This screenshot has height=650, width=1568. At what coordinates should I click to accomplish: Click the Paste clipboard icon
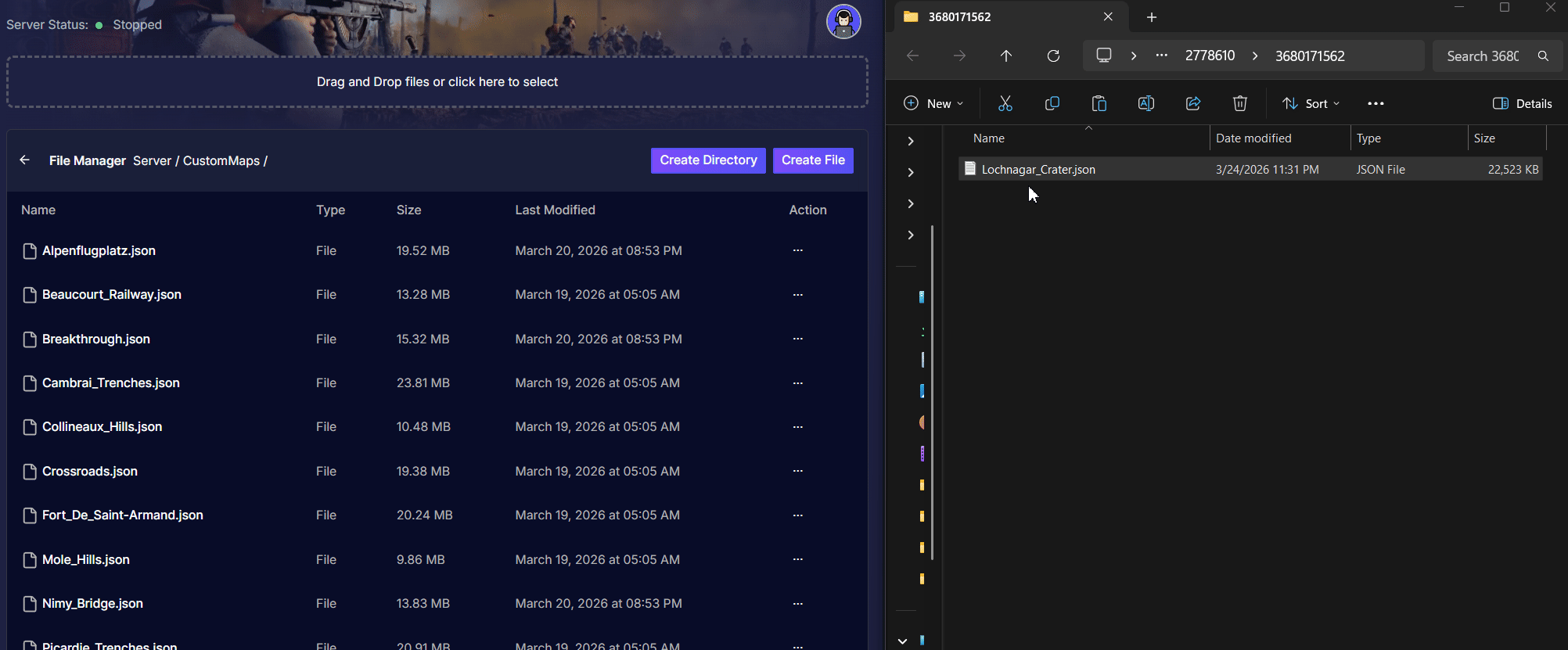pos(1099,103)
